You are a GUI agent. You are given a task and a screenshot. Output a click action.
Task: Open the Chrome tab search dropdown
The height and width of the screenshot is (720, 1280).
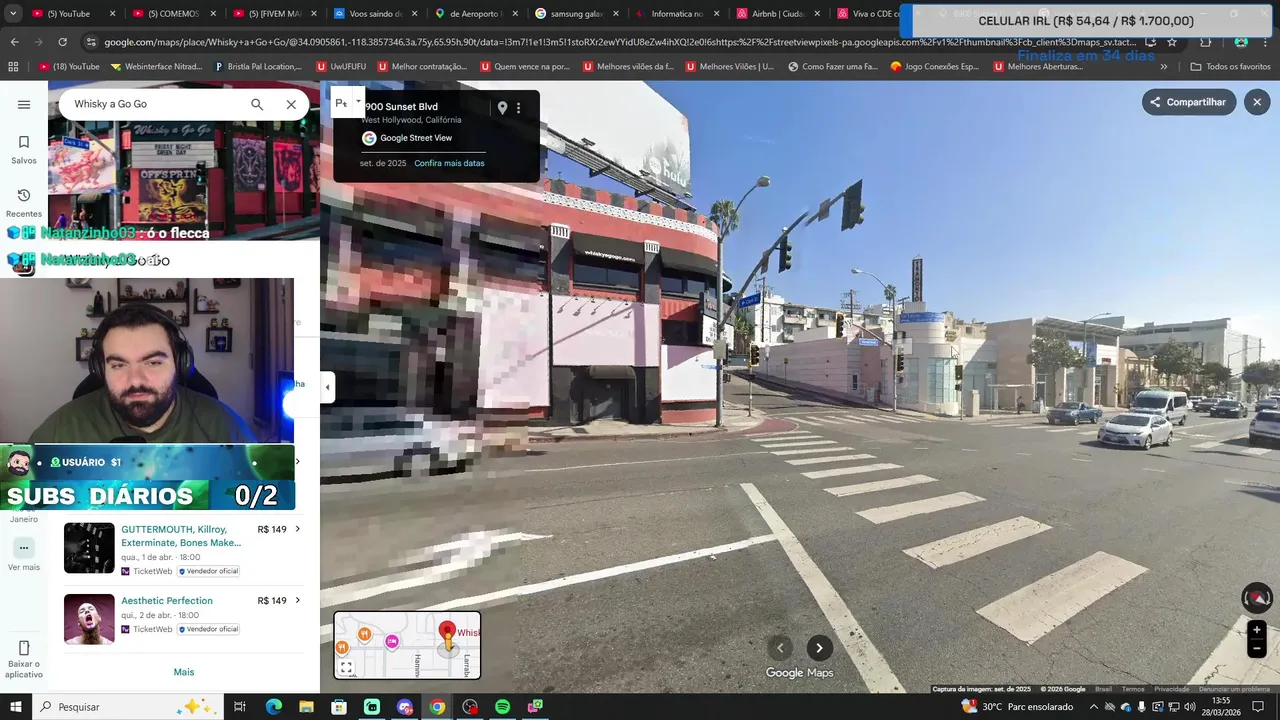[13, 14]
